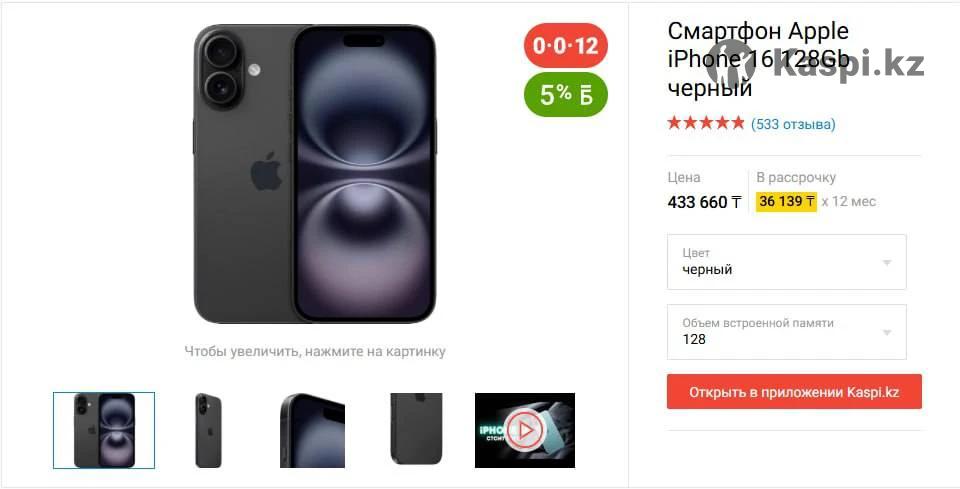Select the first front-and-back phone thumbnail

coord(104,430)
